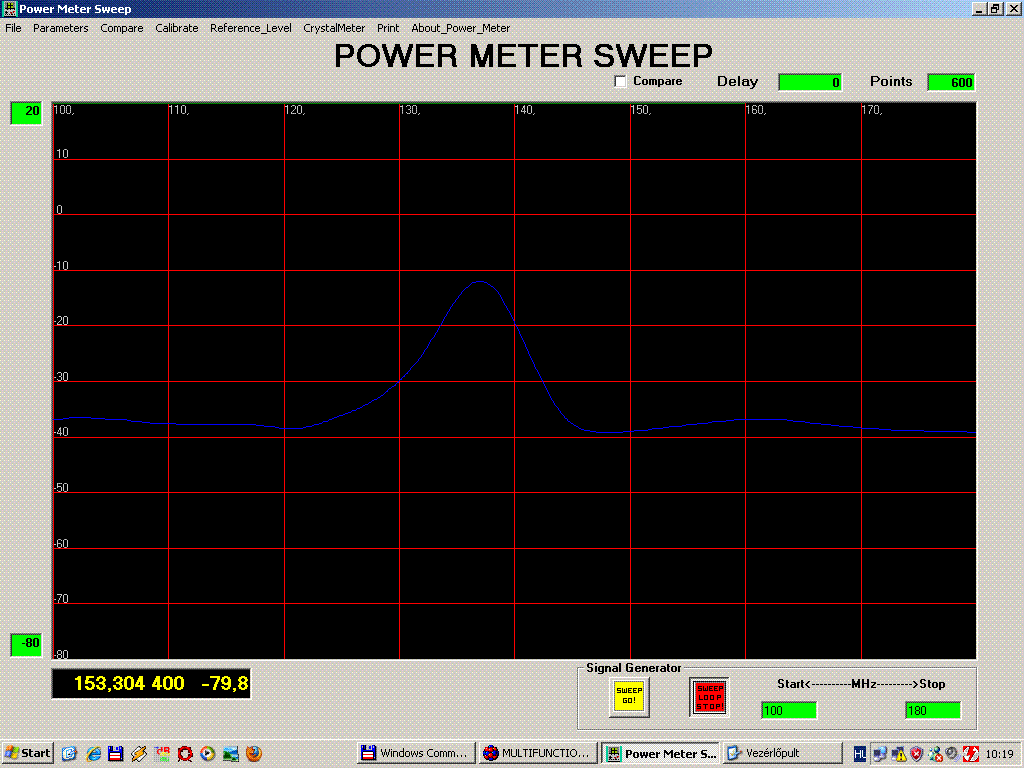1024x768 pixels.
Task: Click the Stop frequency field showing 180
Action: point(933,711)
